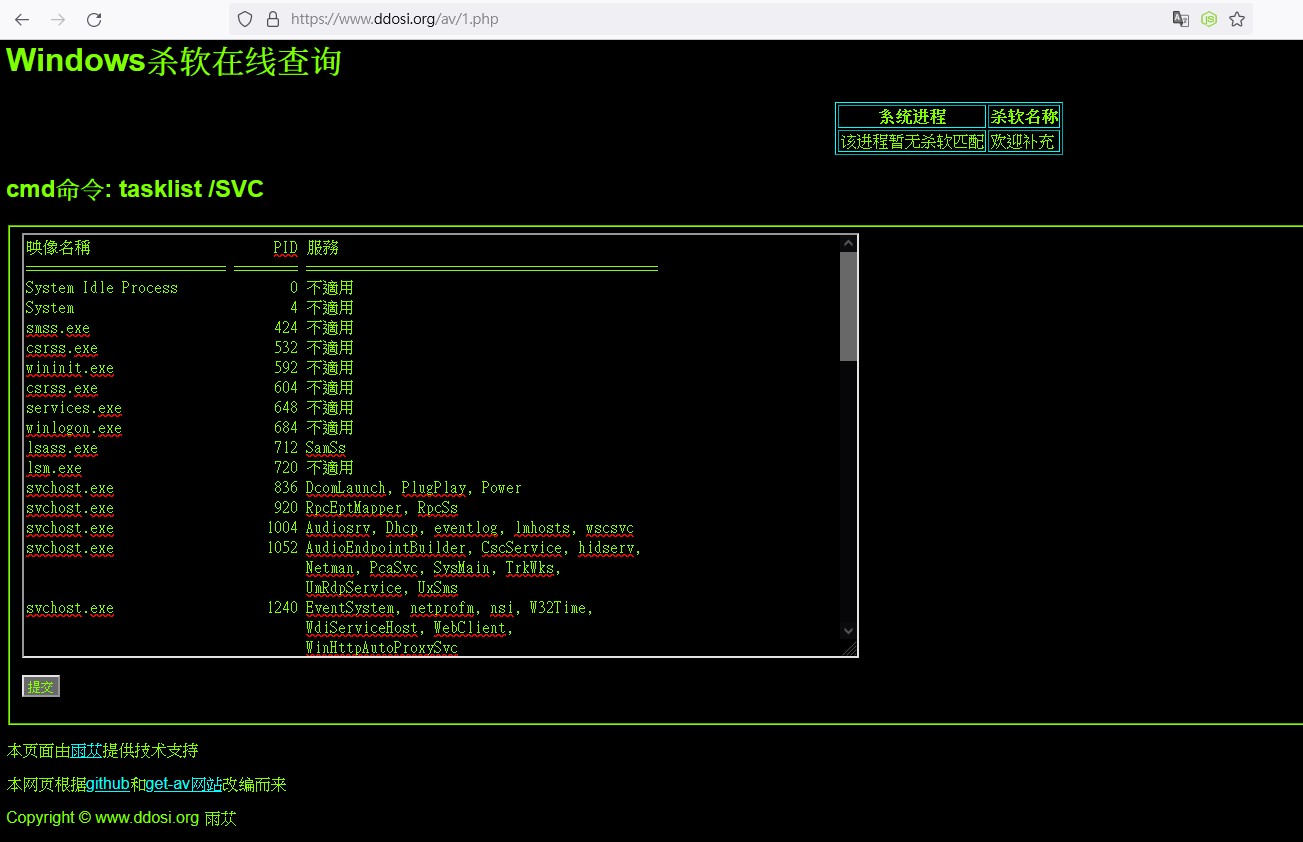Click PID 1052 in the process list
Viewport: 1303px width, 842px height.
pos(282,548)
